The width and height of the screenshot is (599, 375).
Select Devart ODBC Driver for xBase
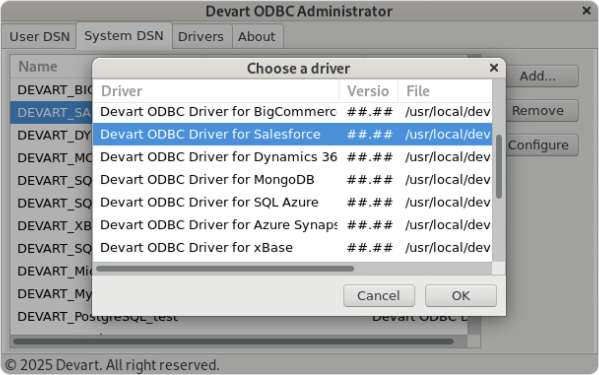[293, 247]
